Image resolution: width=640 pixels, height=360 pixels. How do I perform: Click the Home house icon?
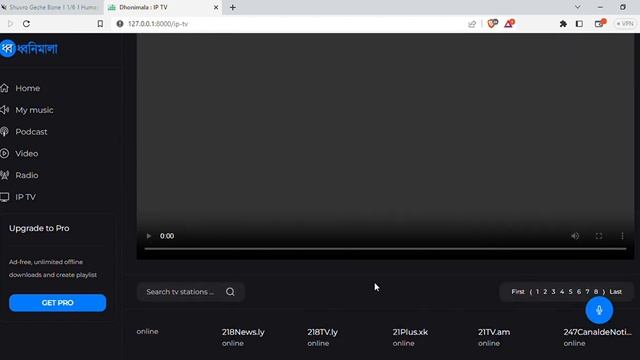click(x=4, y=88)
